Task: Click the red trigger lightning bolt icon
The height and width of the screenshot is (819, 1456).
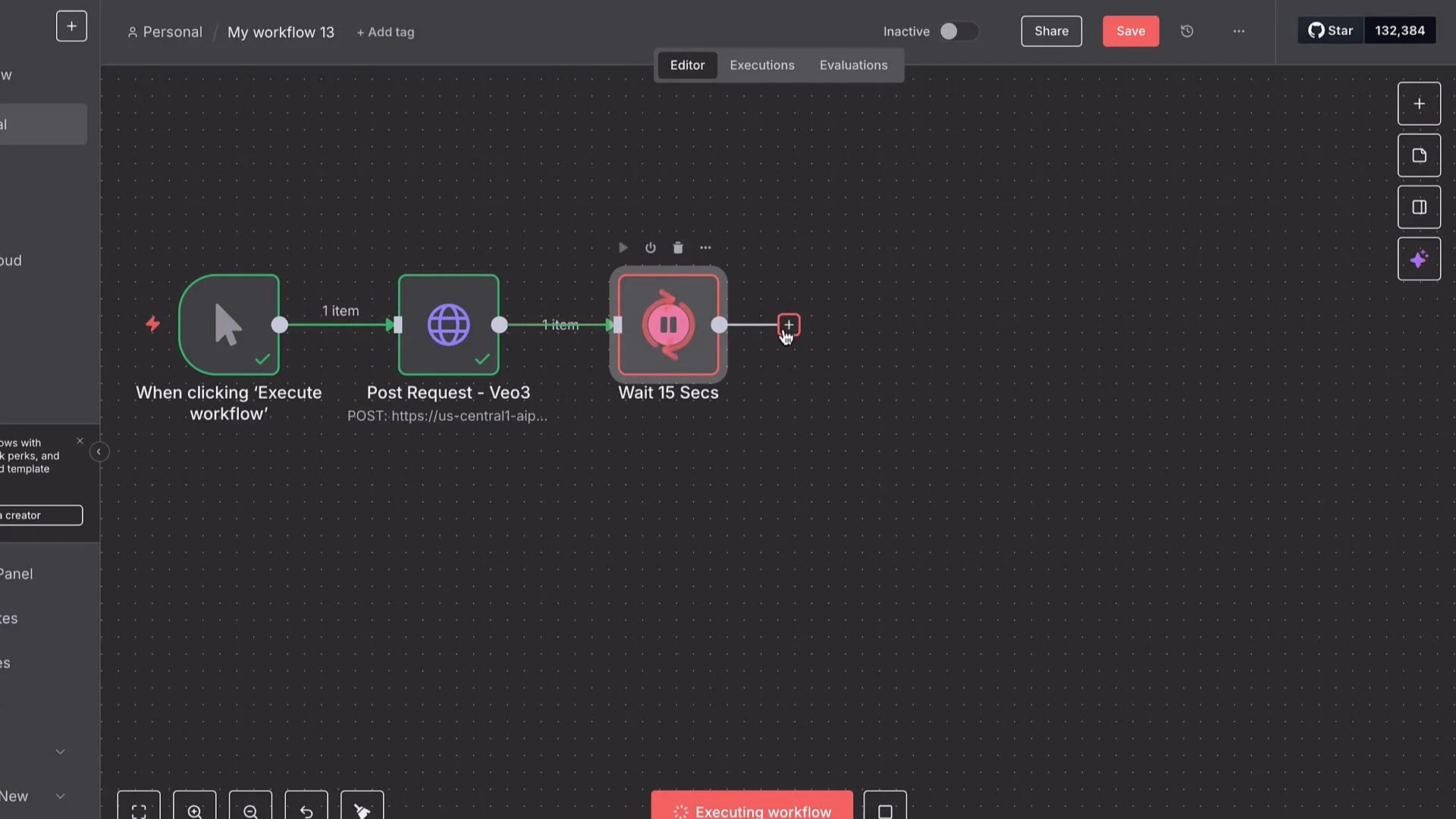Action: click(x=152, y=325)
